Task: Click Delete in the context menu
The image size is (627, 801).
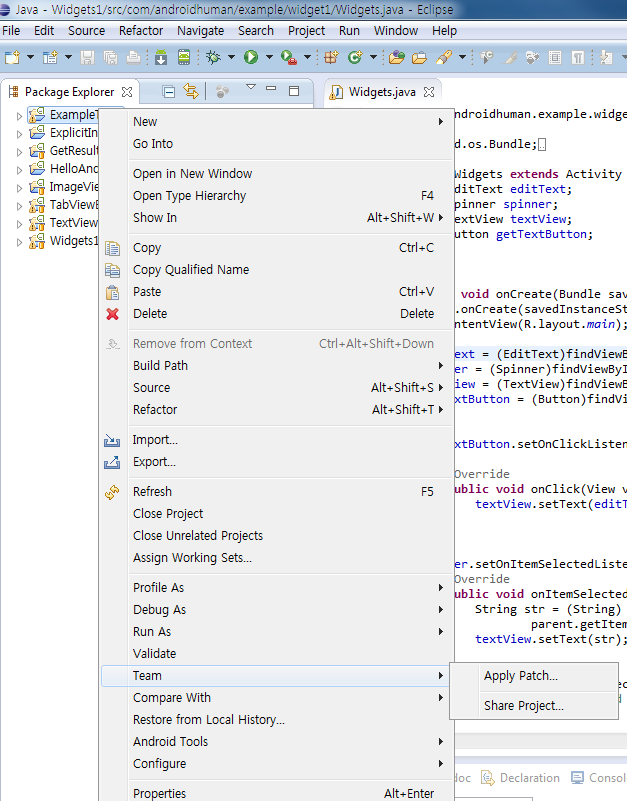Action: (277, 314)
